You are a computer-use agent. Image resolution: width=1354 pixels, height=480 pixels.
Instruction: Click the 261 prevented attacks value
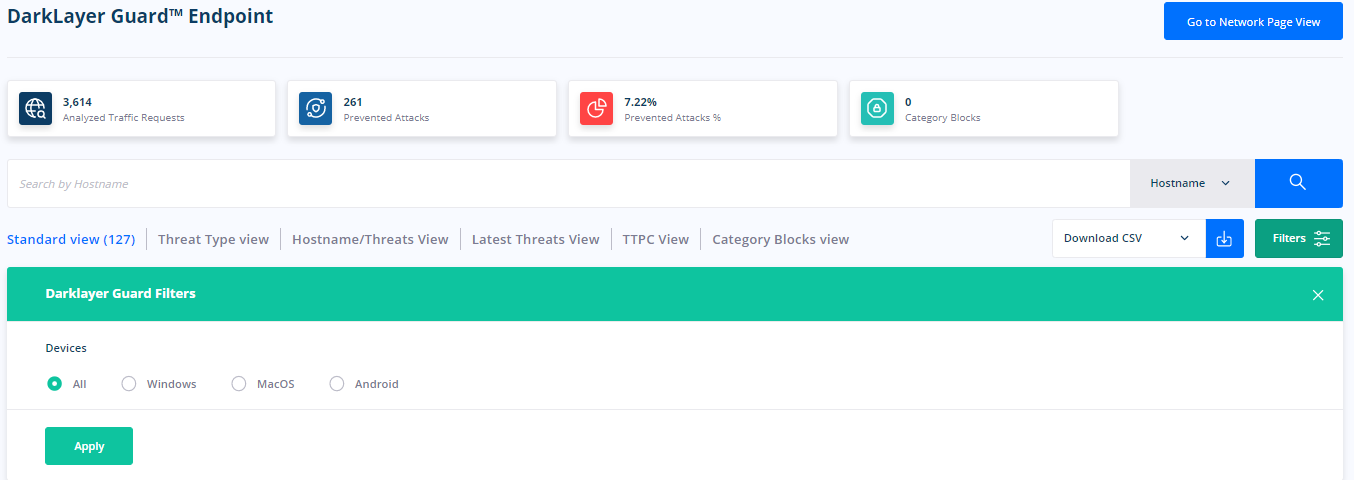click(353, 102)
